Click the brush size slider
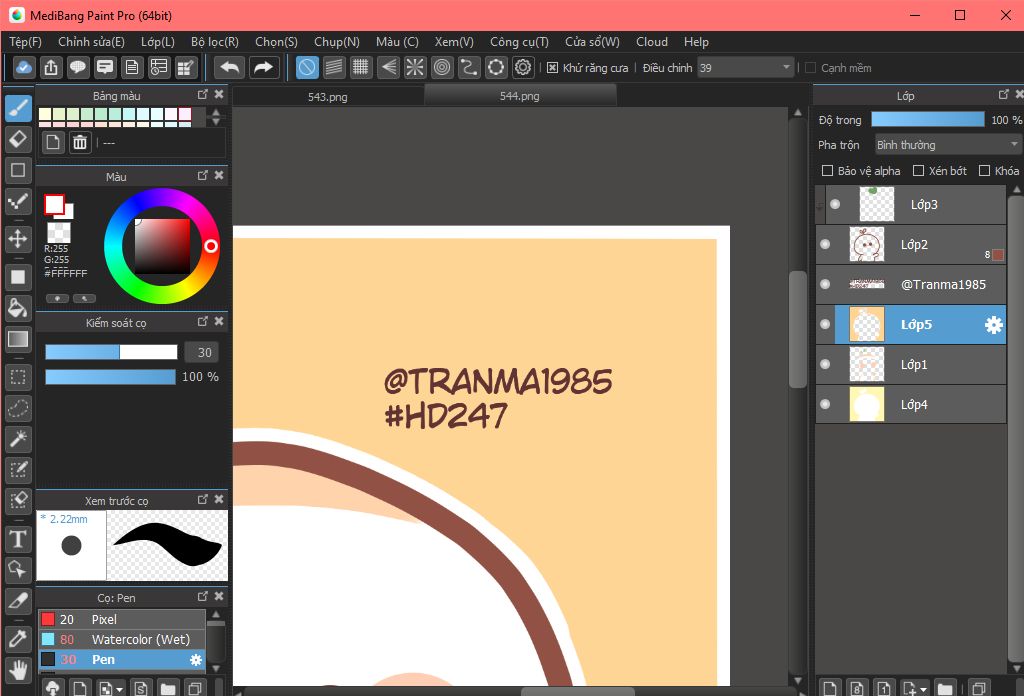This screenshot has height=696, width=1024. point(111,353)
